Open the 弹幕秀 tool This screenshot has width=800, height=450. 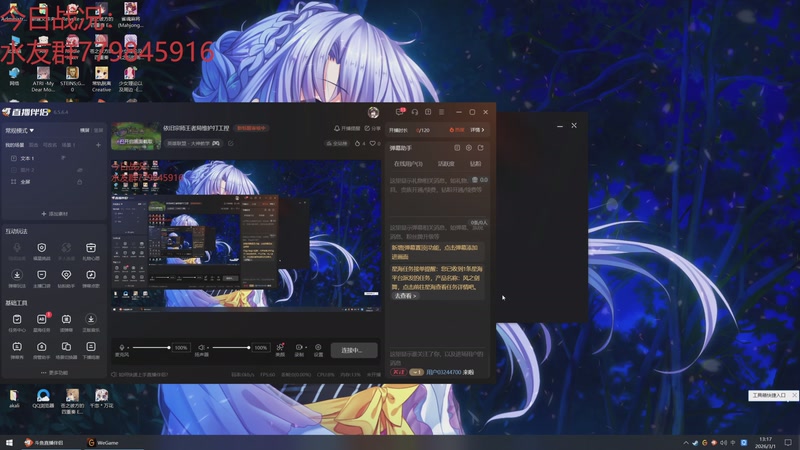click(17, 350)
